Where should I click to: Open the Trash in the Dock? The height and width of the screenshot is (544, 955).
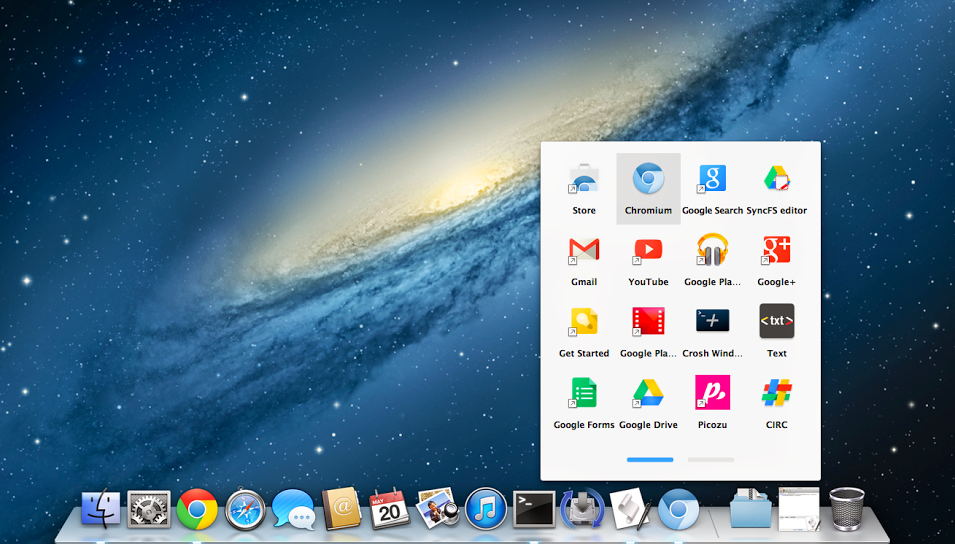846,508
